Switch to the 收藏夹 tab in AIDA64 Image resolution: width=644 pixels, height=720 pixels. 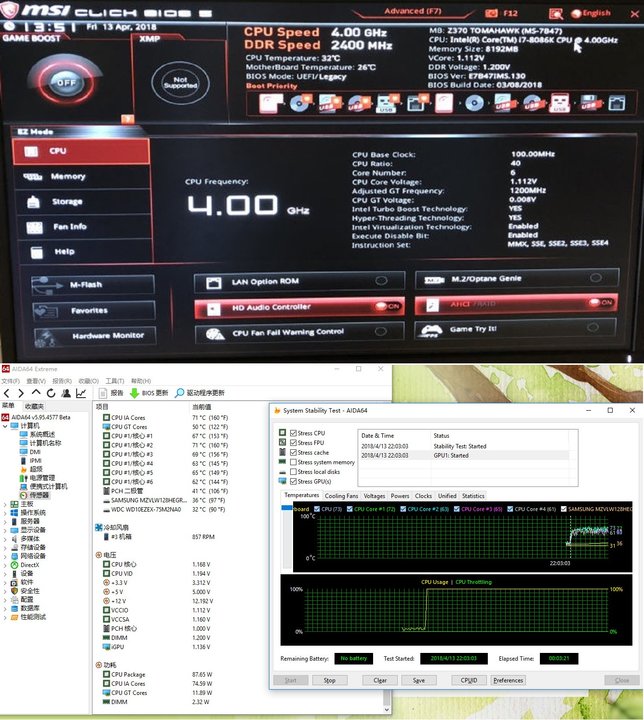pyautogui.click(x=34, y=406)
